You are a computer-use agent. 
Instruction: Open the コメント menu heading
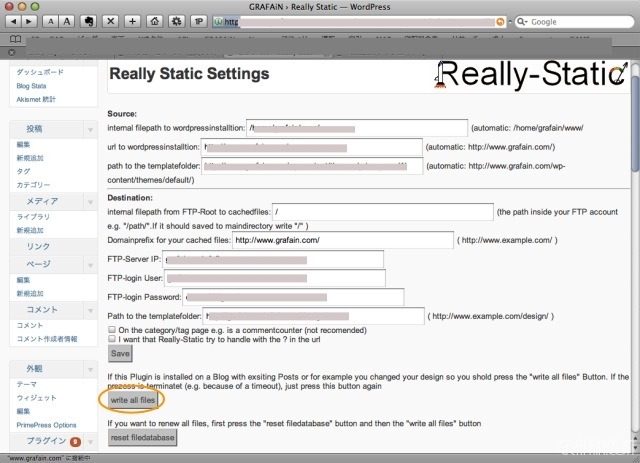pyautogui.click(x=42, y=310)
